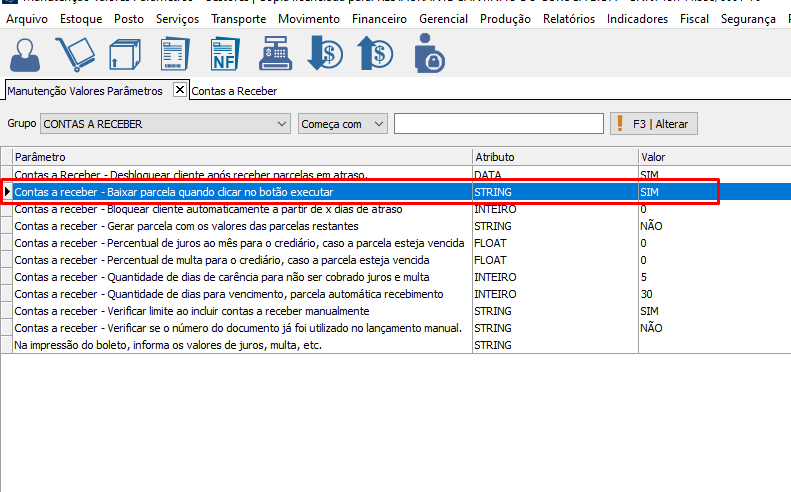Open the 'Começa com' filter dropdown

[378, 124]
